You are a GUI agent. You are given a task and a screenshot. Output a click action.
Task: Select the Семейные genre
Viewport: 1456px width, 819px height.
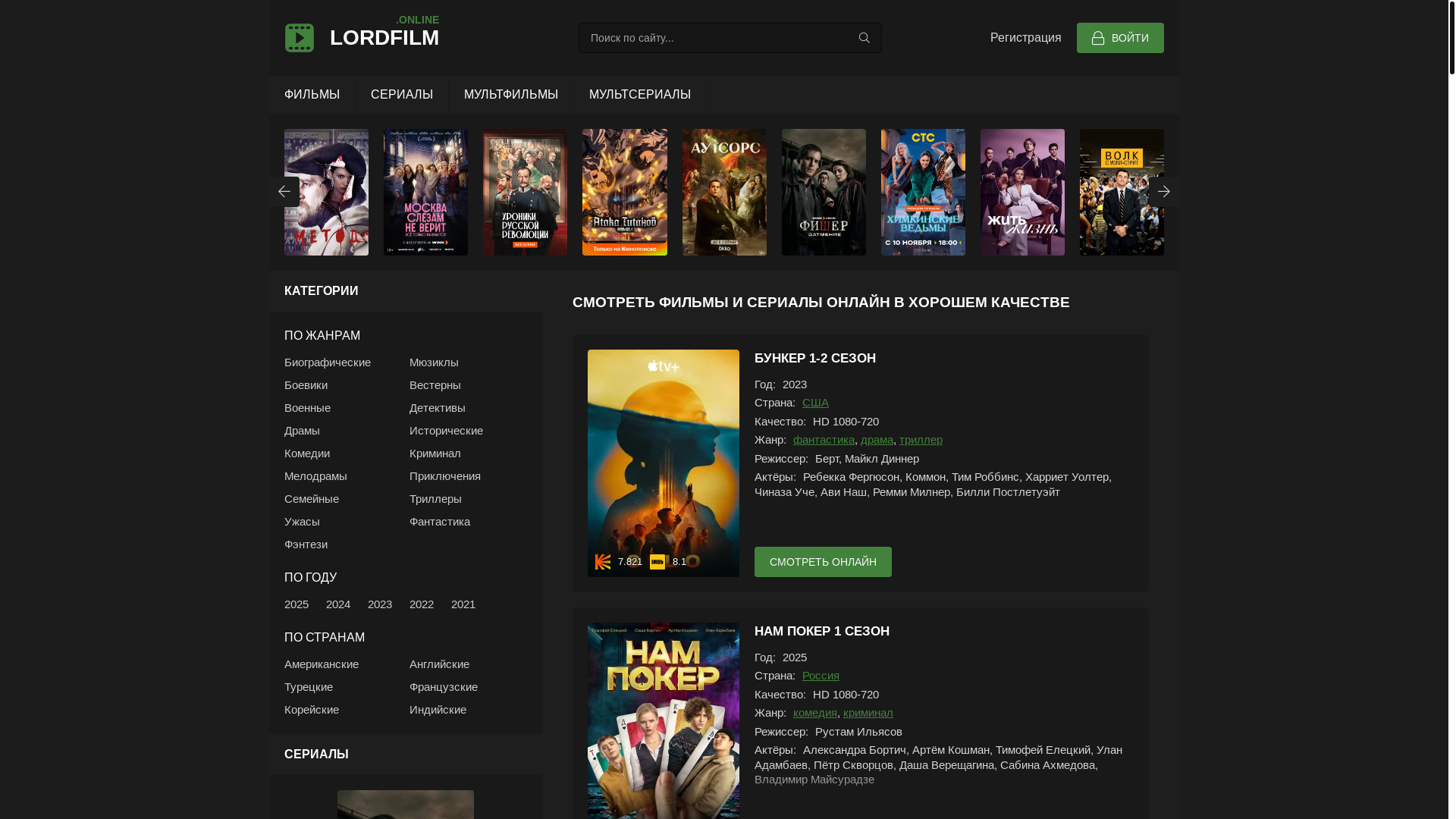312,499
